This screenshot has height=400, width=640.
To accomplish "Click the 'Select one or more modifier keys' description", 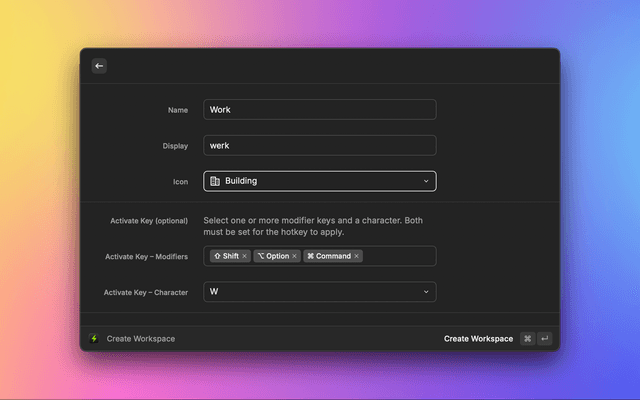I will click(313, 226).
